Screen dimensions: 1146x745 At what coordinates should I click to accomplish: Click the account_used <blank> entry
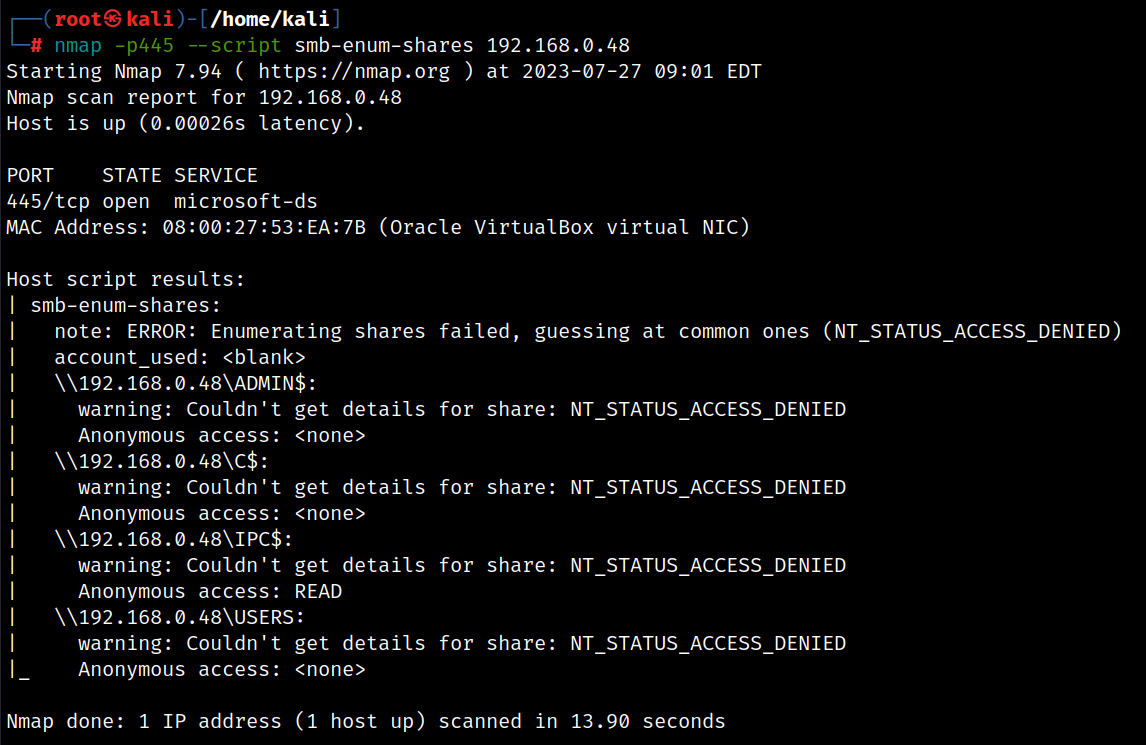(179, 358)
